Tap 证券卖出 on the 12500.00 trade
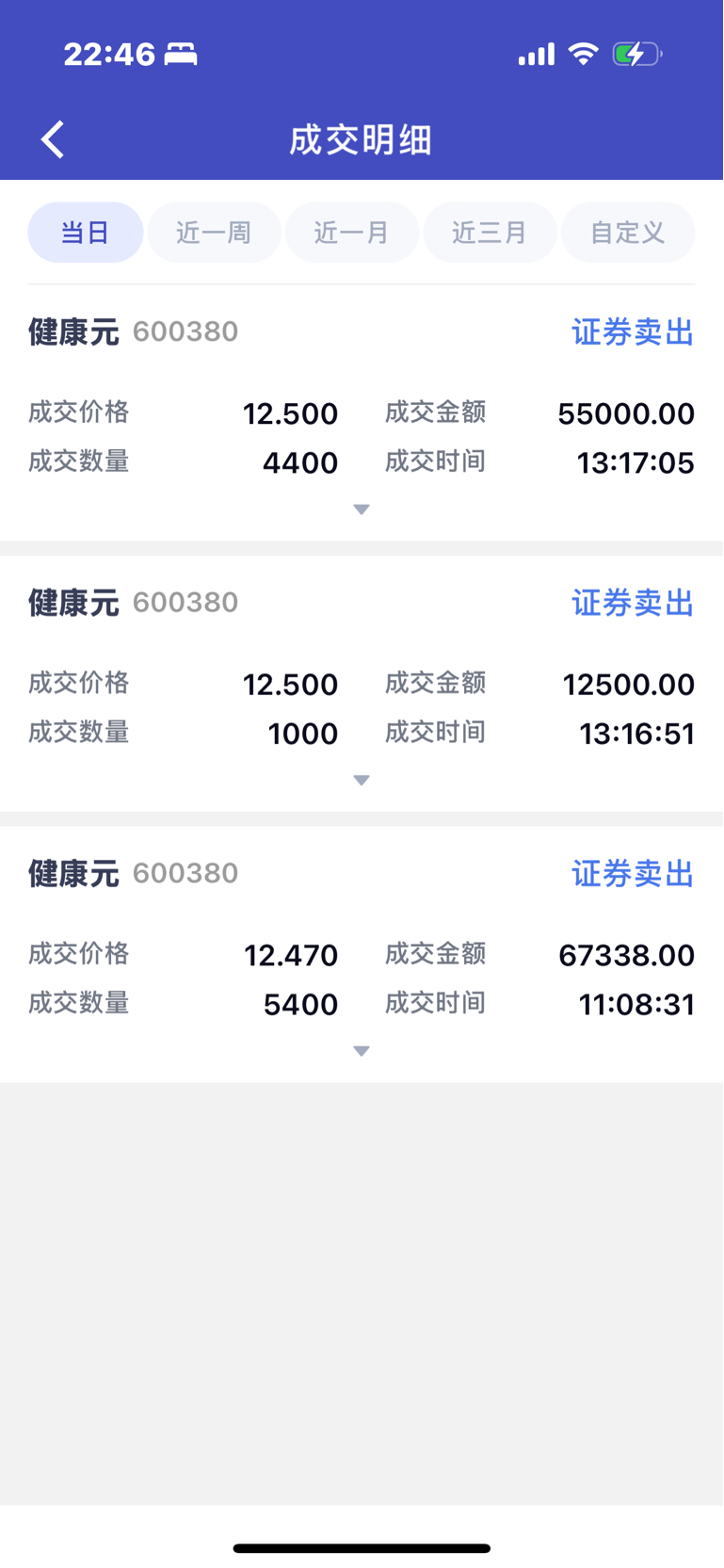The image size is (724, 1568). pyautogui.click(x=633, y=603)
